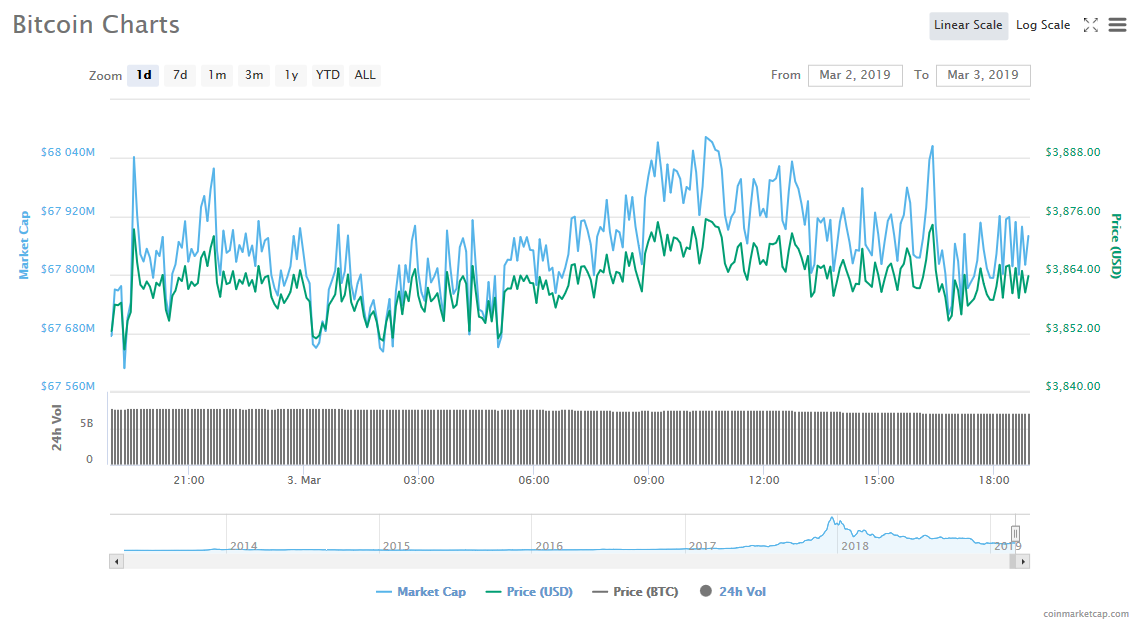Click the From date field

pyautogui.click(x=854, y=75)
